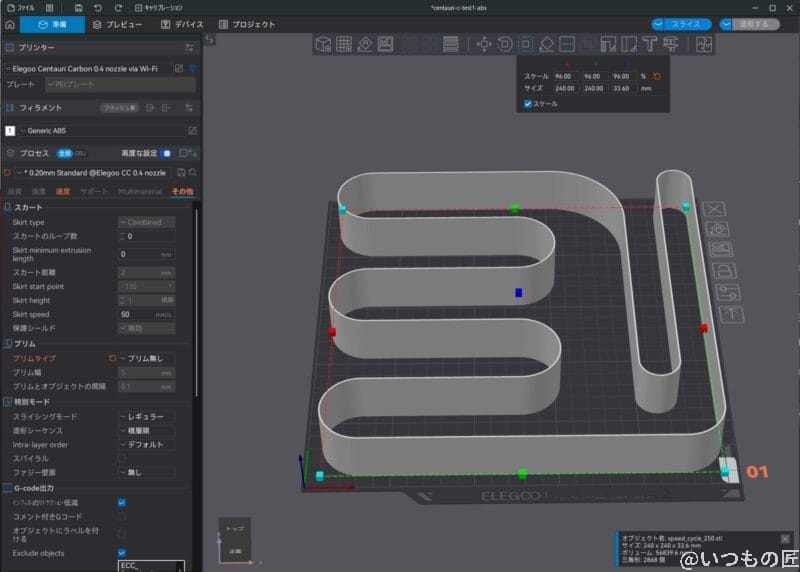This screenshot has height=572, width=800.
Task: Open the プレート type dropdown
Action: point(120,84)
